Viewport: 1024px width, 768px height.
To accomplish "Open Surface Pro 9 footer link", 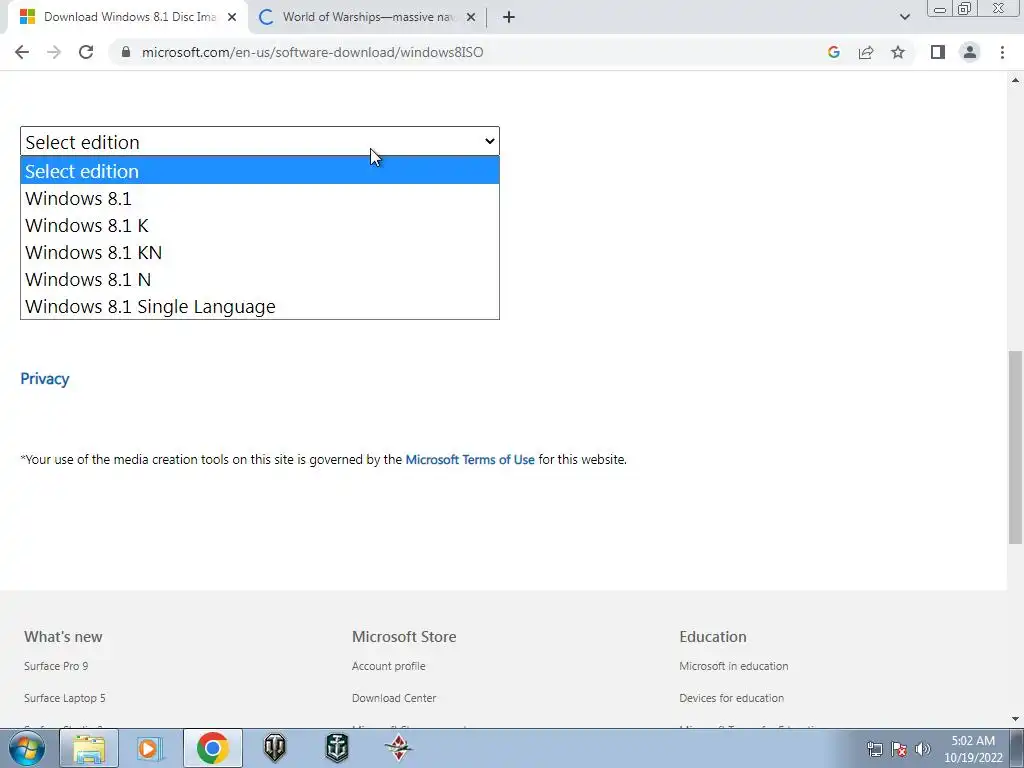I will point(56,666).
